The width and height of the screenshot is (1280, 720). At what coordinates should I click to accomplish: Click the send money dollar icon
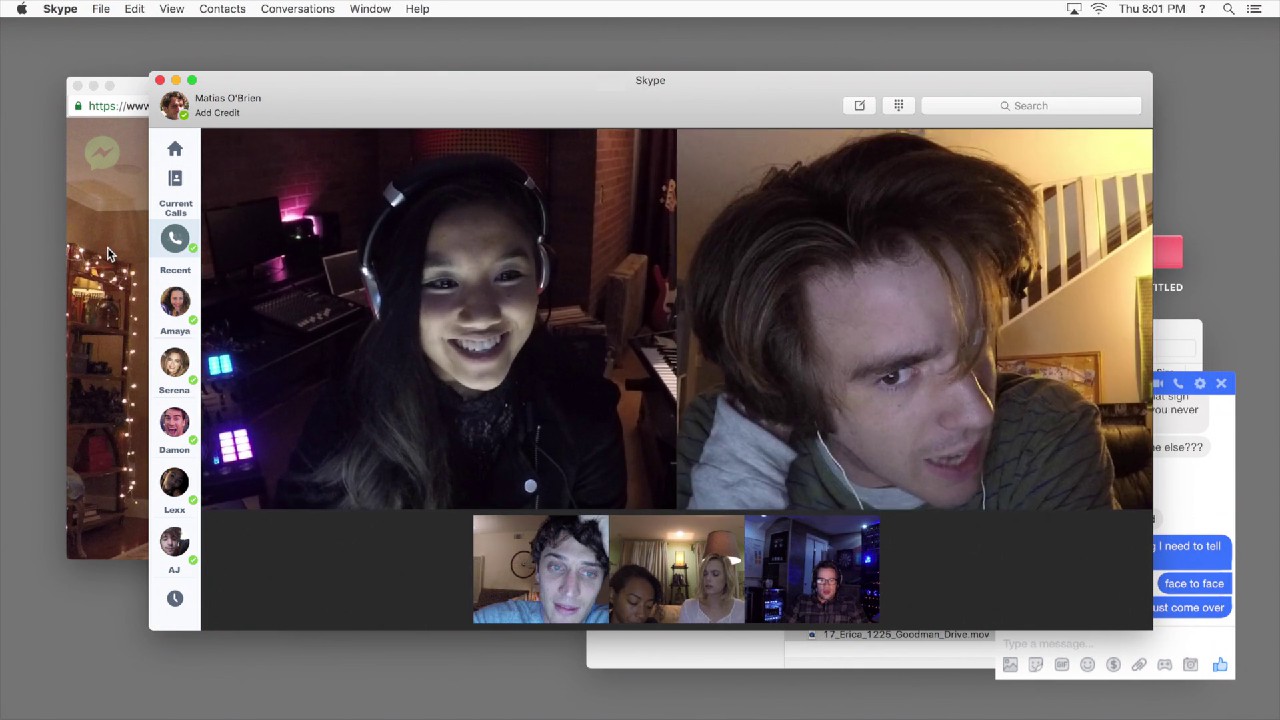(x=1113, y=665)
